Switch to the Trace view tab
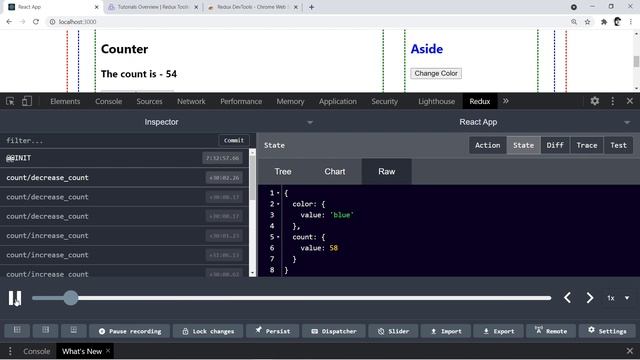This screenshot has height=360, width=640. 587,145
